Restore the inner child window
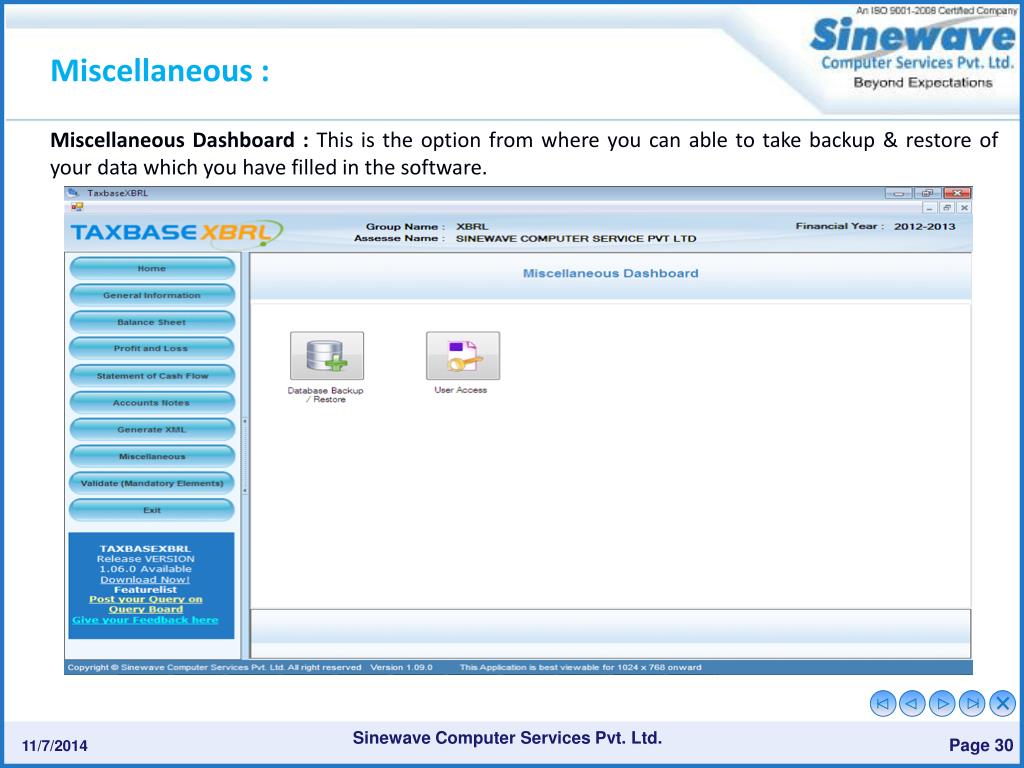 point(947,208)
